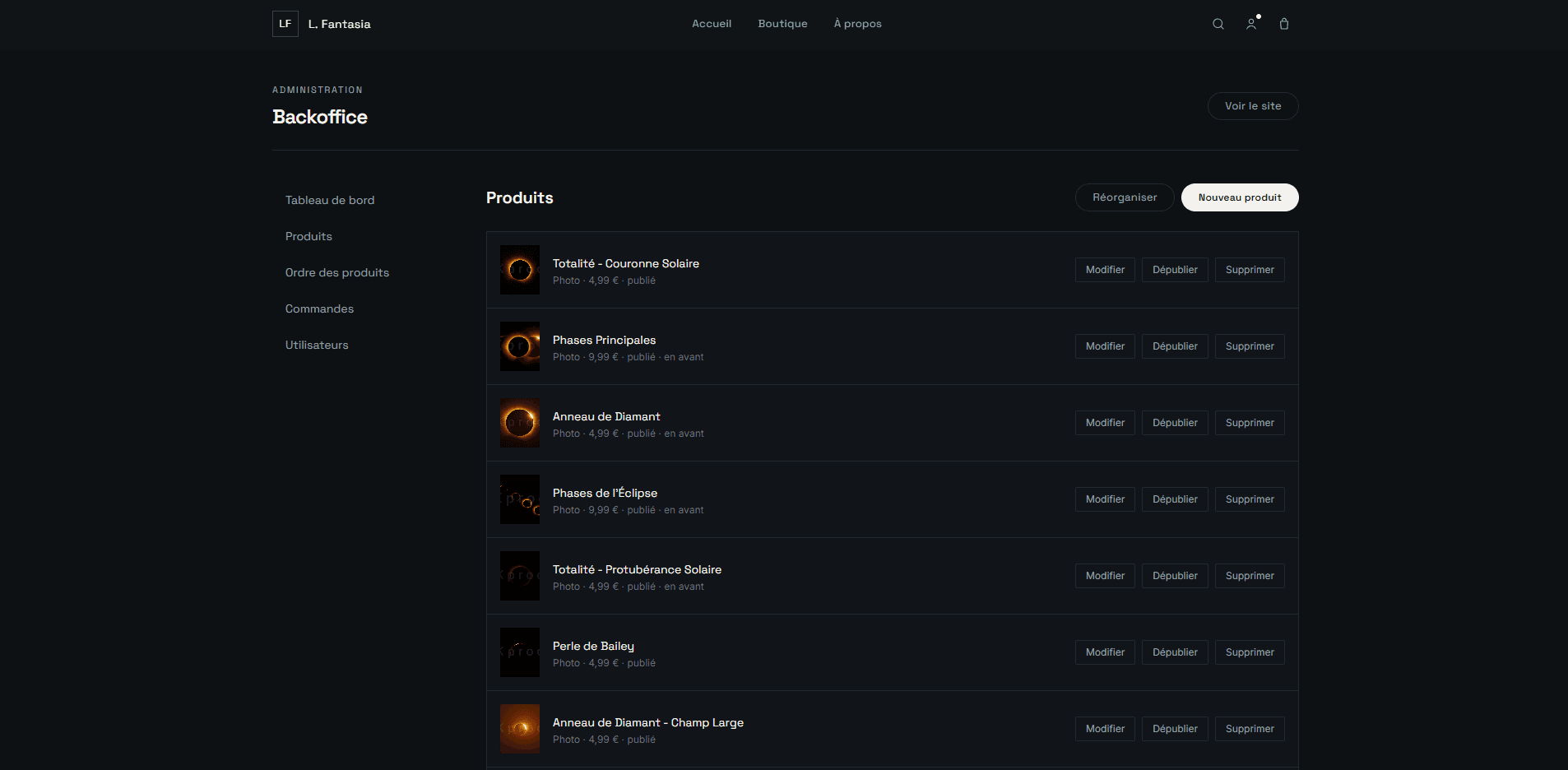Dépublier the first Anneau de Diamant product
The image size is (1568, 770).
point(1175,423)
